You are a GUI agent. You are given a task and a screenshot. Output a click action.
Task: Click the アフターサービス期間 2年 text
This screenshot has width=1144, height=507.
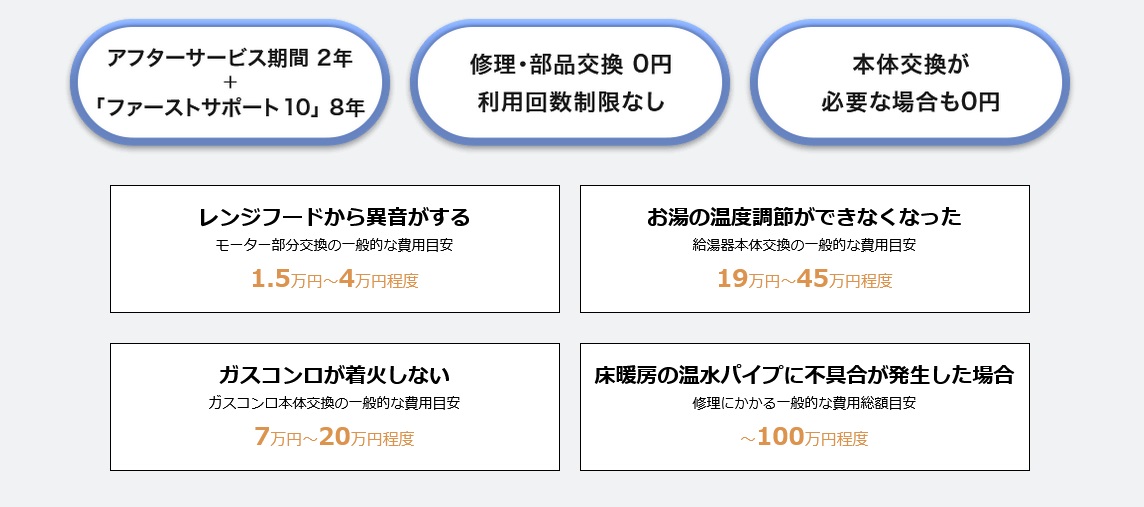pos(231,58)
